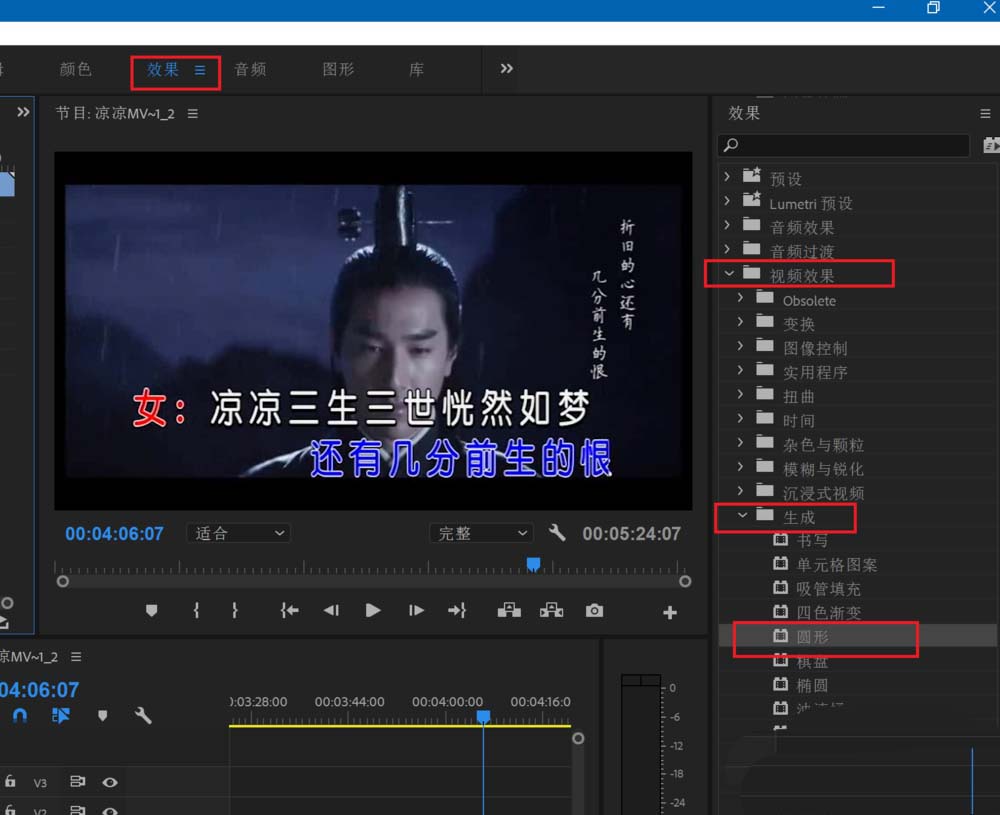Select the 圆形 effect
This screenshot has height=815, width=1000.
[x=812, y=636]
